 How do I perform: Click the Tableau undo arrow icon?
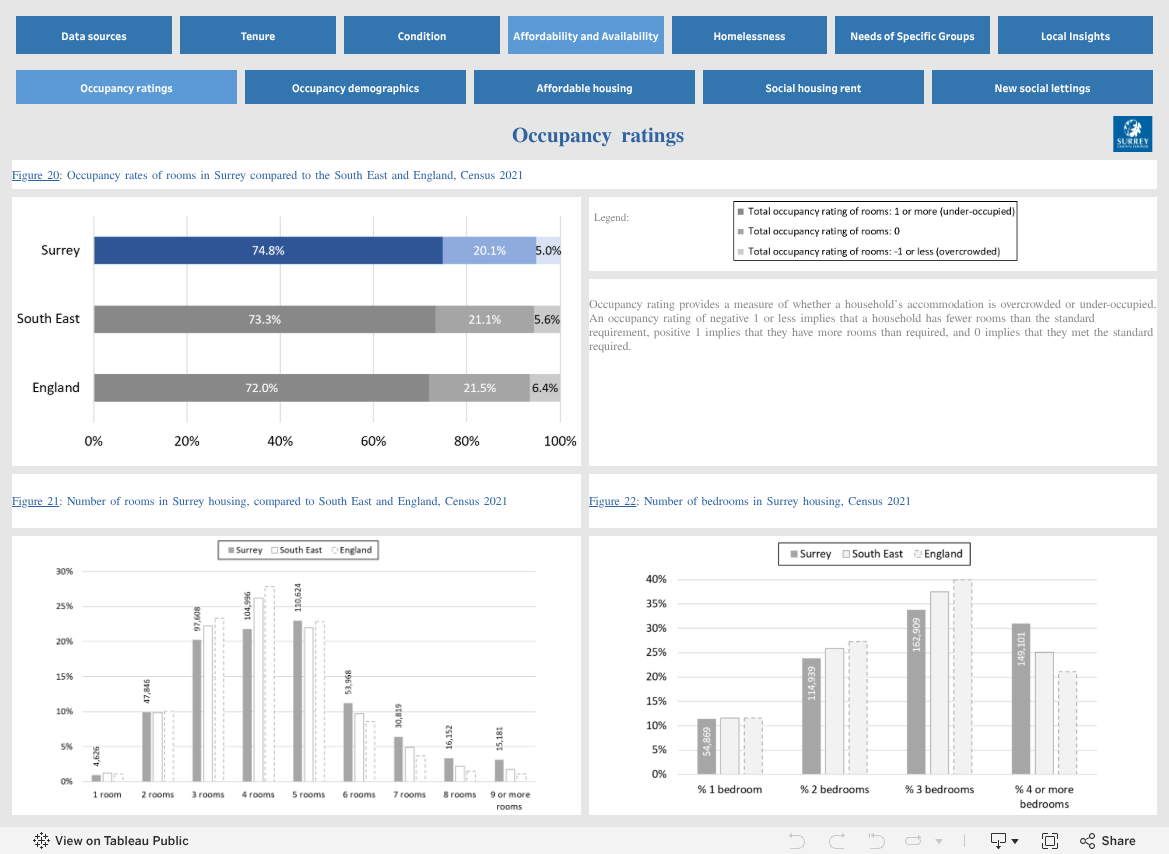coord(796,841)
